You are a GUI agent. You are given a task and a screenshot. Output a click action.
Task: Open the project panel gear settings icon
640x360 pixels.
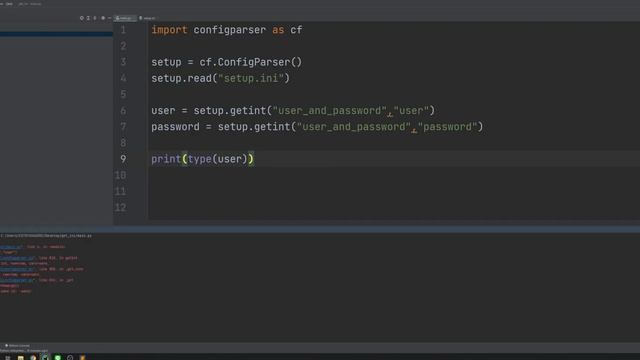click(x=103, y=18)
